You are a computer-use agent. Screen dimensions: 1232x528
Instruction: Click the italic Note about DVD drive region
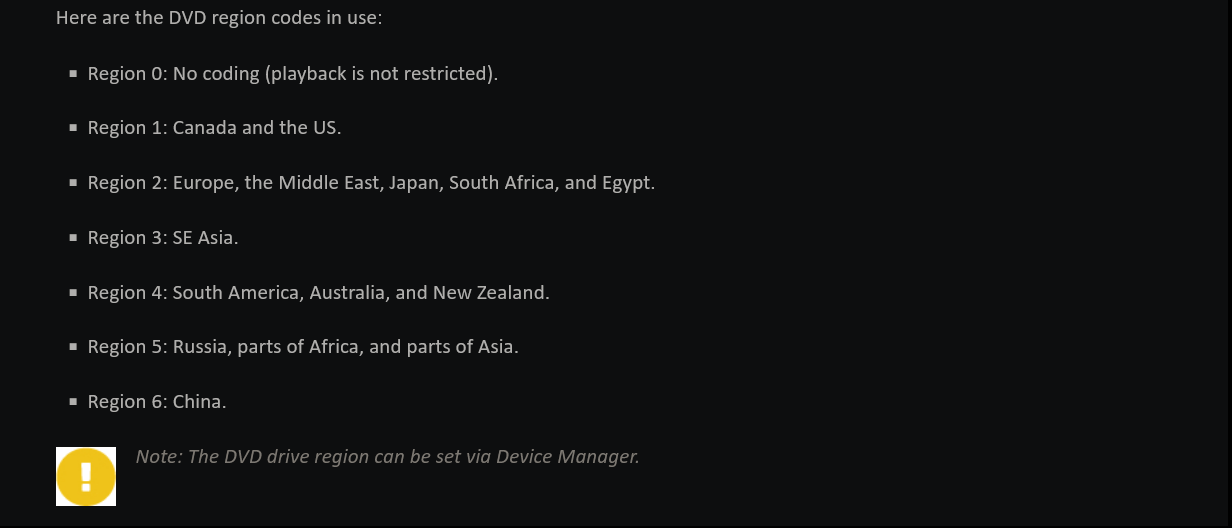point(388,457)
